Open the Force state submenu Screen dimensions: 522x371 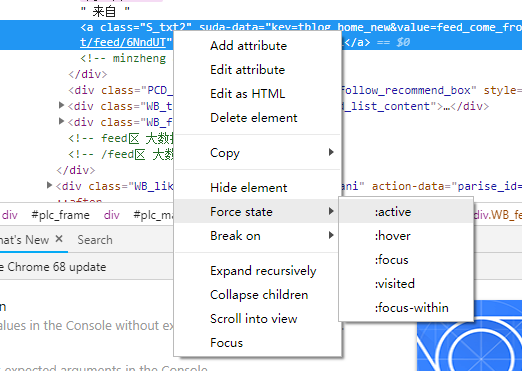click(257, 211)
